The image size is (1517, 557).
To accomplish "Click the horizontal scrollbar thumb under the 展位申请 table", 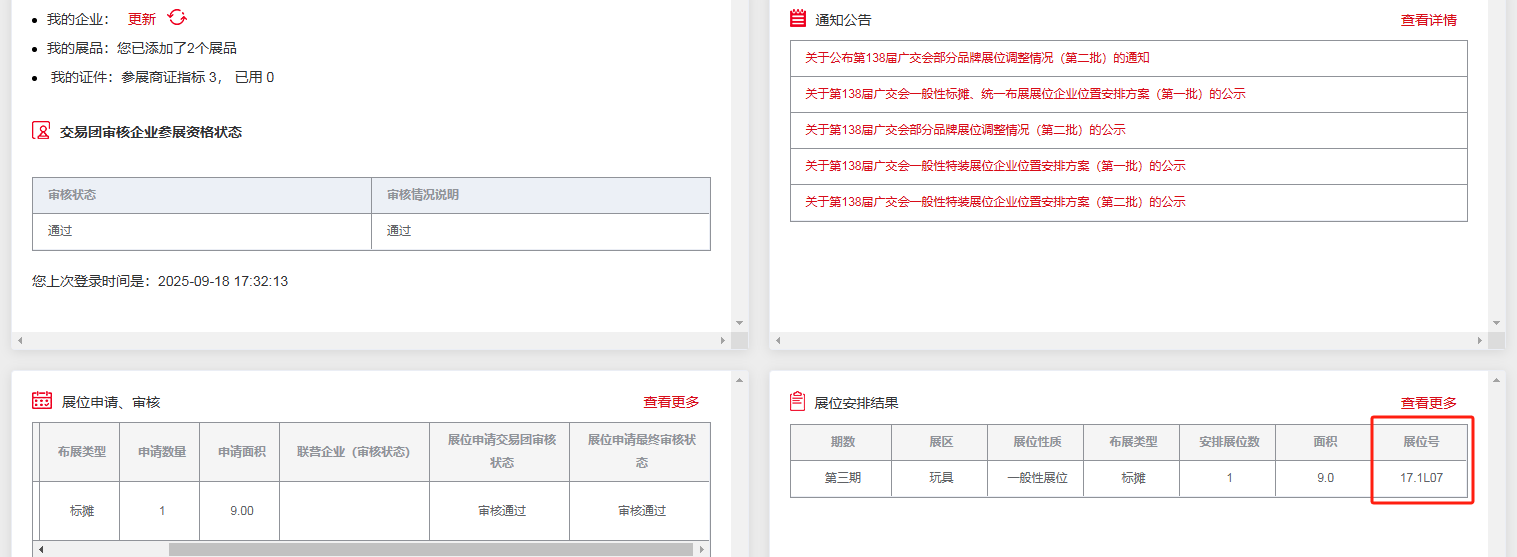I will (x=430, y=549).
